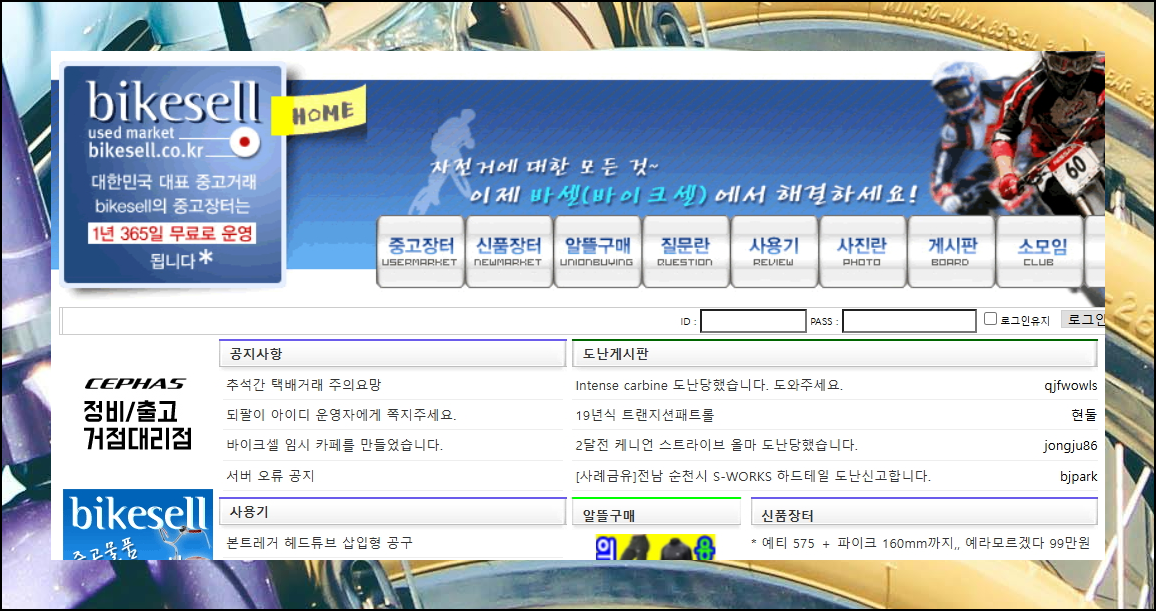1156x611 pixels.
Task: Click the ID input field
Action: 753,321
